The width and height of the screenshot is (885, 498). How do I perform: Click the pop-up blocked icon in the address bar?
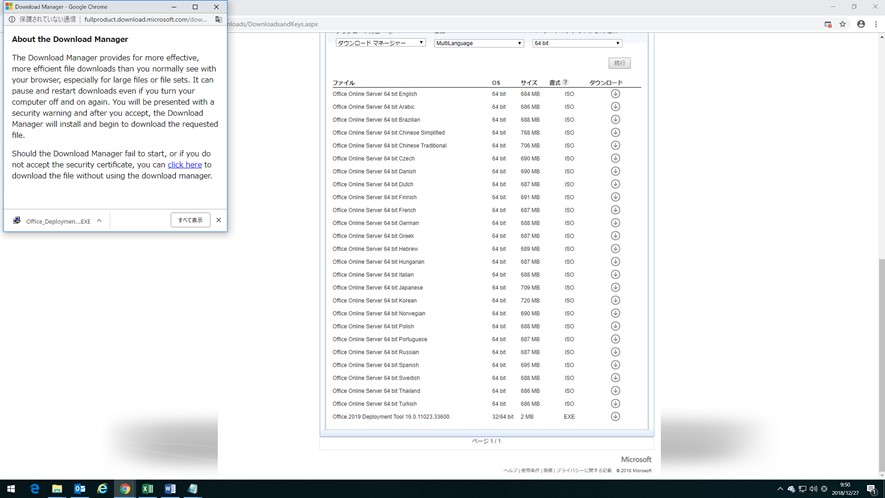[827, 24]
